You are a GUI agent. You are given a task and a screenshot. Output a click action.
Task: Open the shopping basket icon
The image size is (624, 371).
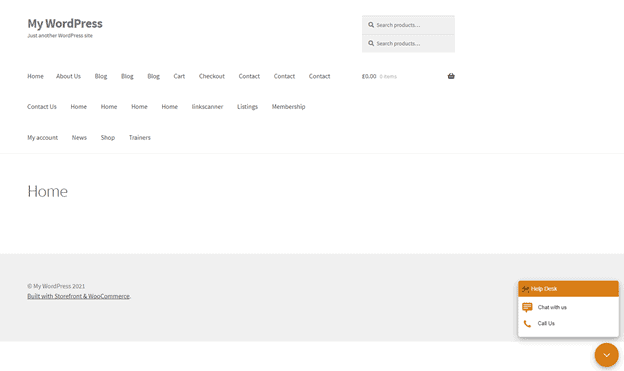click(x=451, y=76)
